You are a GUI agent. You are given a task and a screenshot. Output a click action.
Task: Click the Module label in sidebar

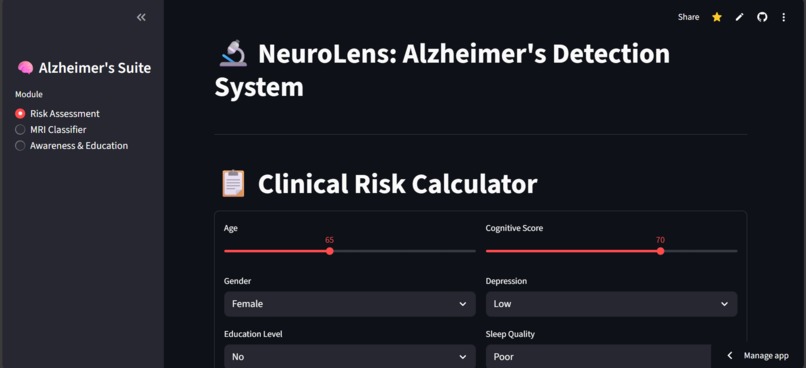[x=29, y=95]
